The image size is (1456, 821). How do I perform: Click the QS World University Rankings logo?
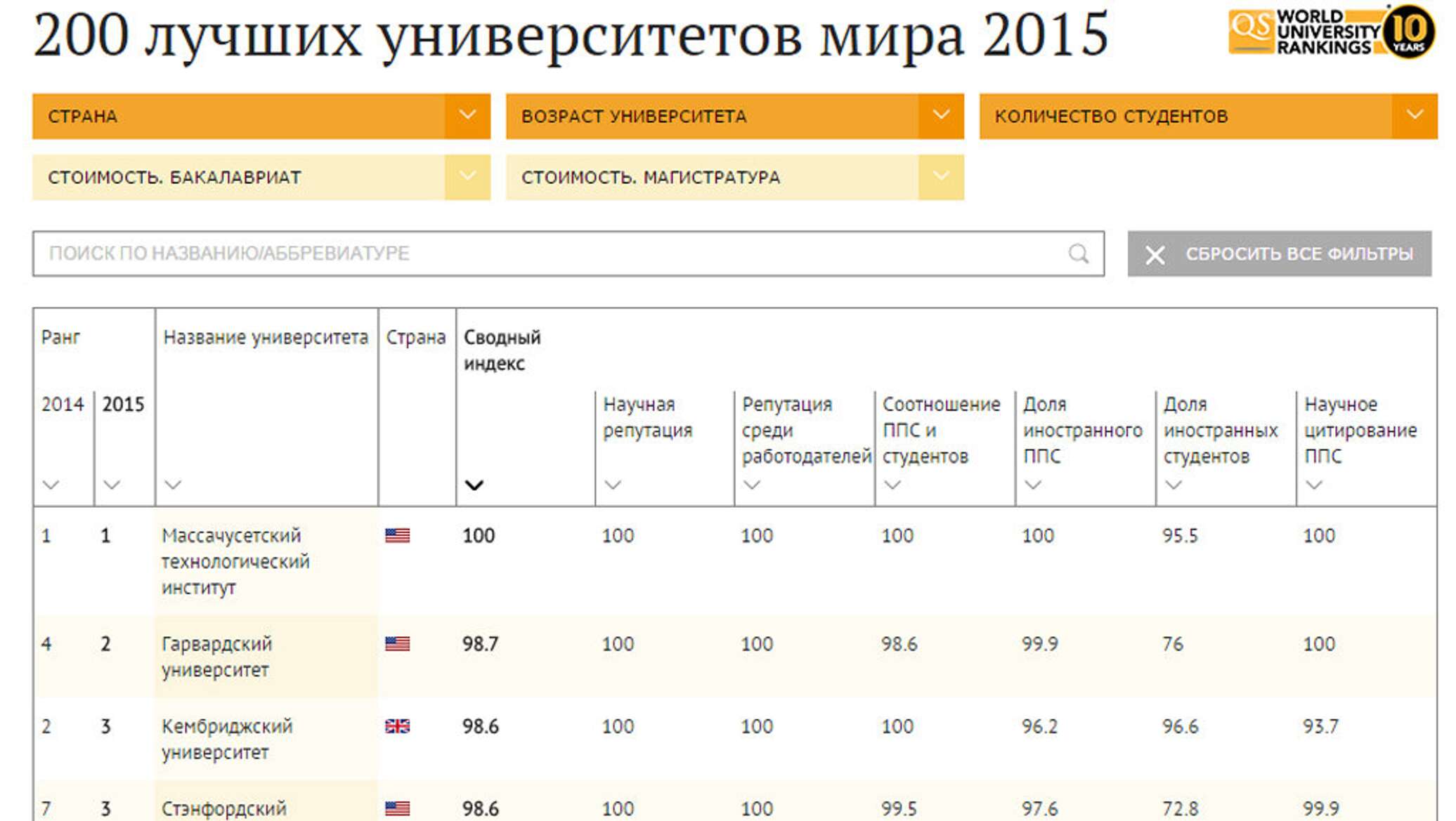1332,32
